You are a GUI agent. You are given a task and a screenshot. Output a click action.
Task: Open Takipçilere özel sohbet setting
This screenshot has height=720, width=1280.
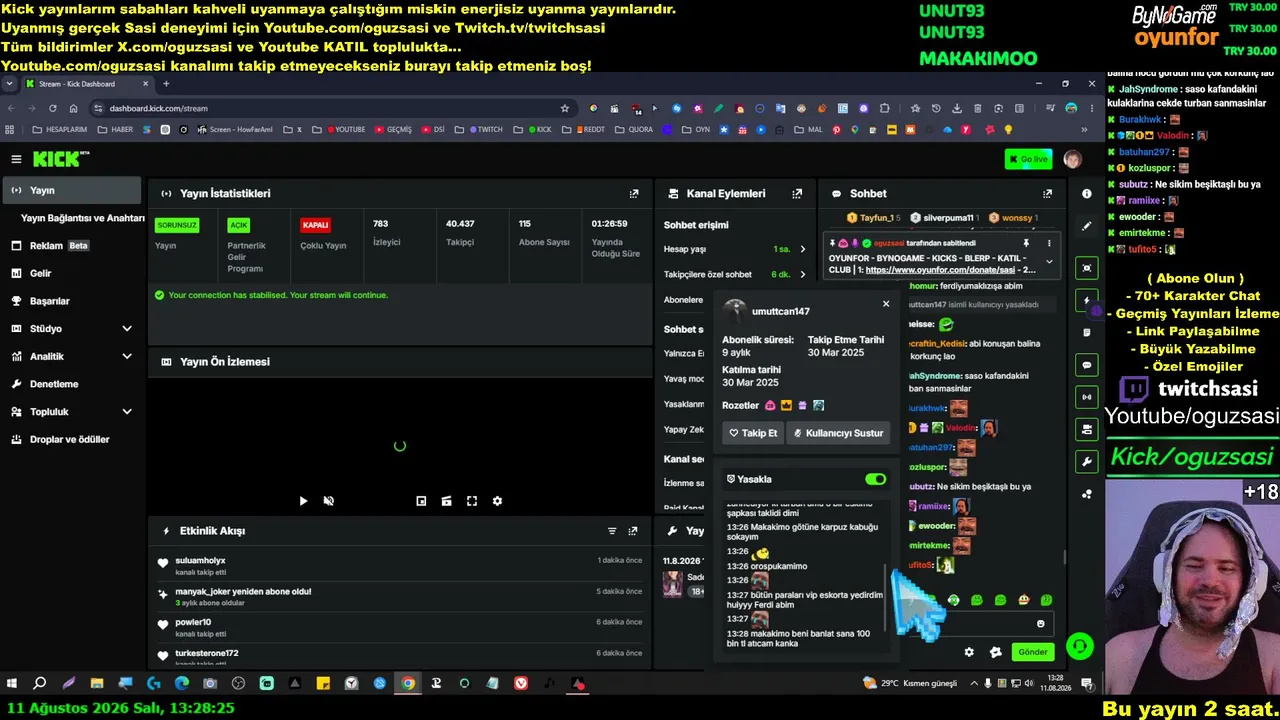click(735, 275)
